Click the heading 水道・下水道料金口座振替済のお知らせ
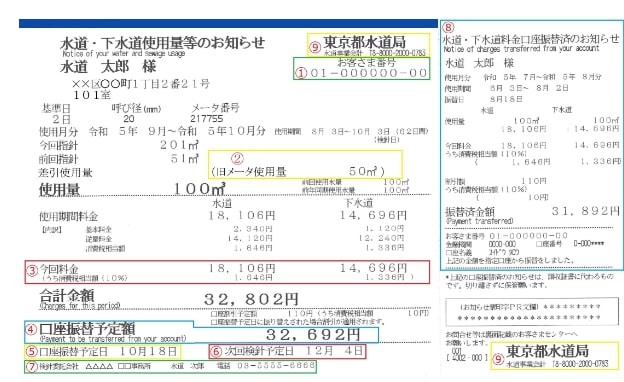This screenshot has height=382, width=624. pyautogui.click(x=531, y=39)
